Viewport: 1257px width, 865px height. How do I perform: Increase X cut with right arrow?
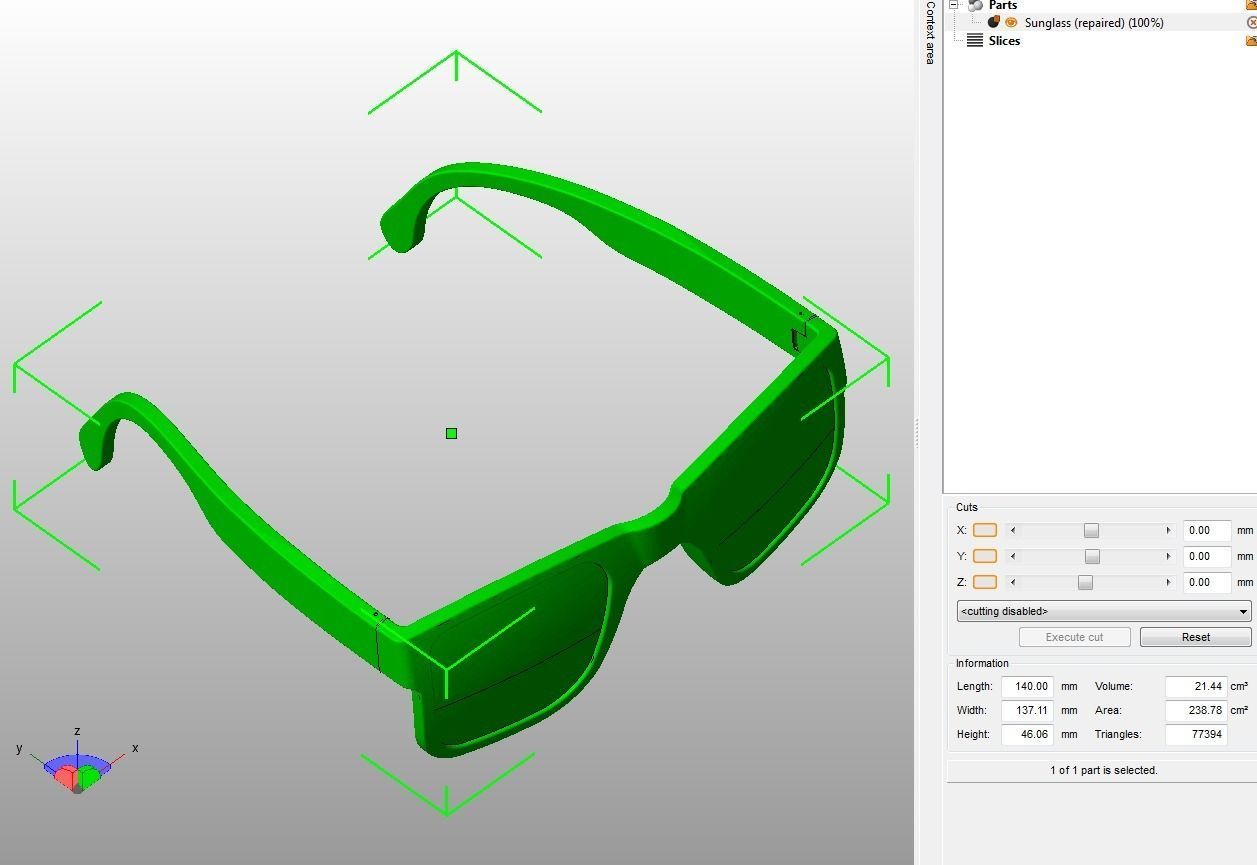click(1168, 530)
